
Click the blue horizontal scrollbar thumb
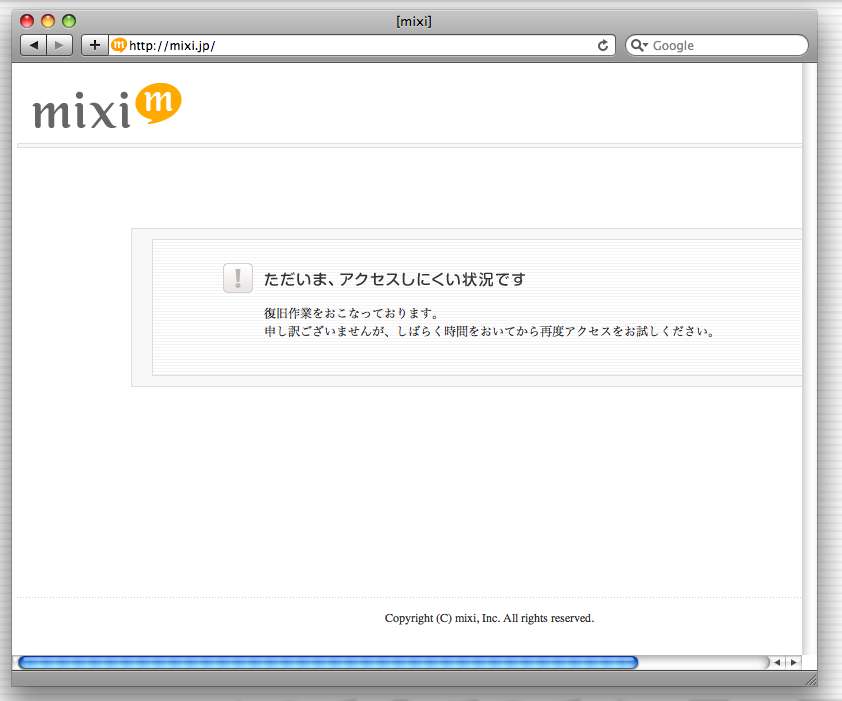328,662
